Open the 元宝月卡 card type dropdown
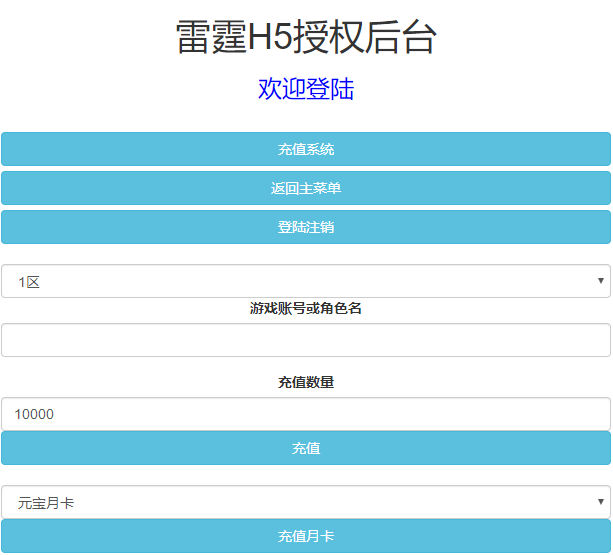Viewport: 613px width, 555px height. coord(305,502)
